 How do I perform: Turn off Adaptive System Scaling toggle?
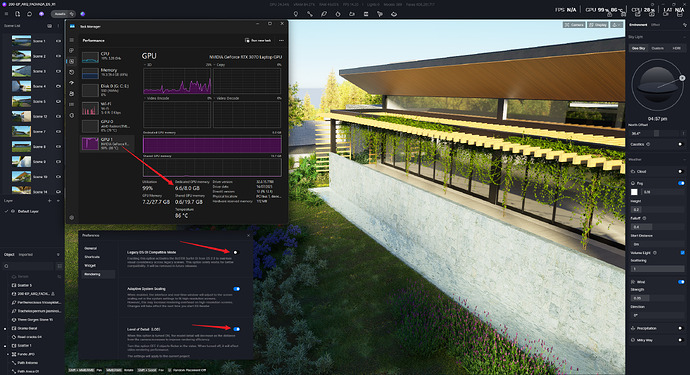coord(237,289)
